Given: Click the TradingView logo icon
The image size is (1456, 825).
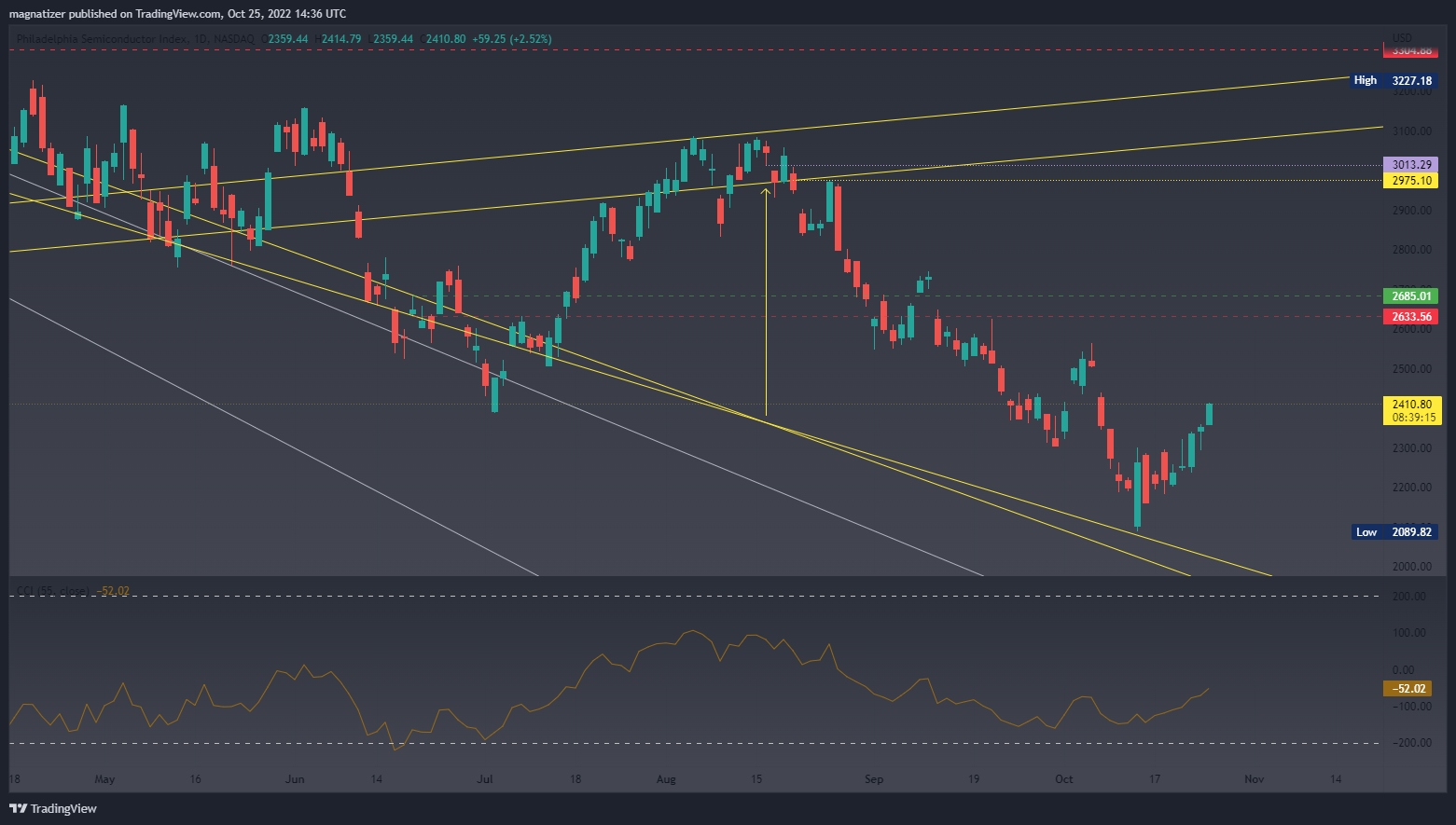Looking at the screenshot, I should [x=18, y=808].
